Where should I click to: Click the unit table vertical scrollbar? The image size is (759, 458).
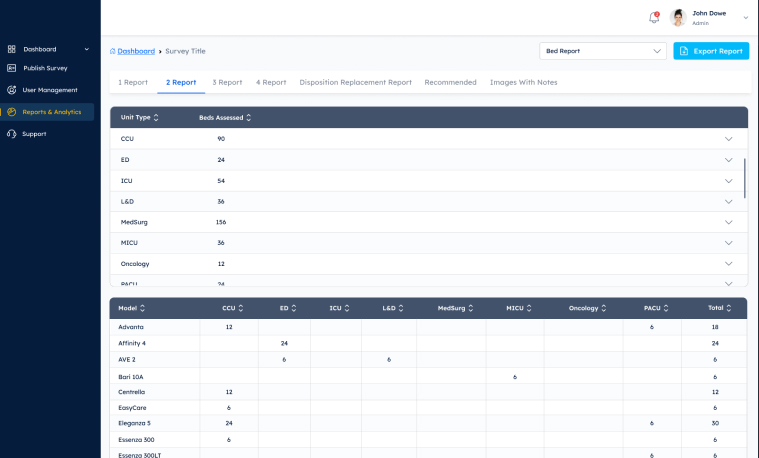(745, 177)
